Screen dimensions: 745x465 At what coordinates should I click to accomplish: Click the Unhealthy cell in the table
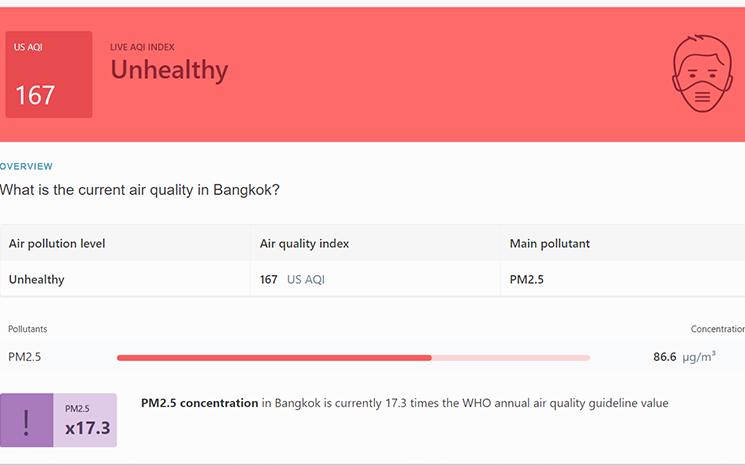point(37,280)
